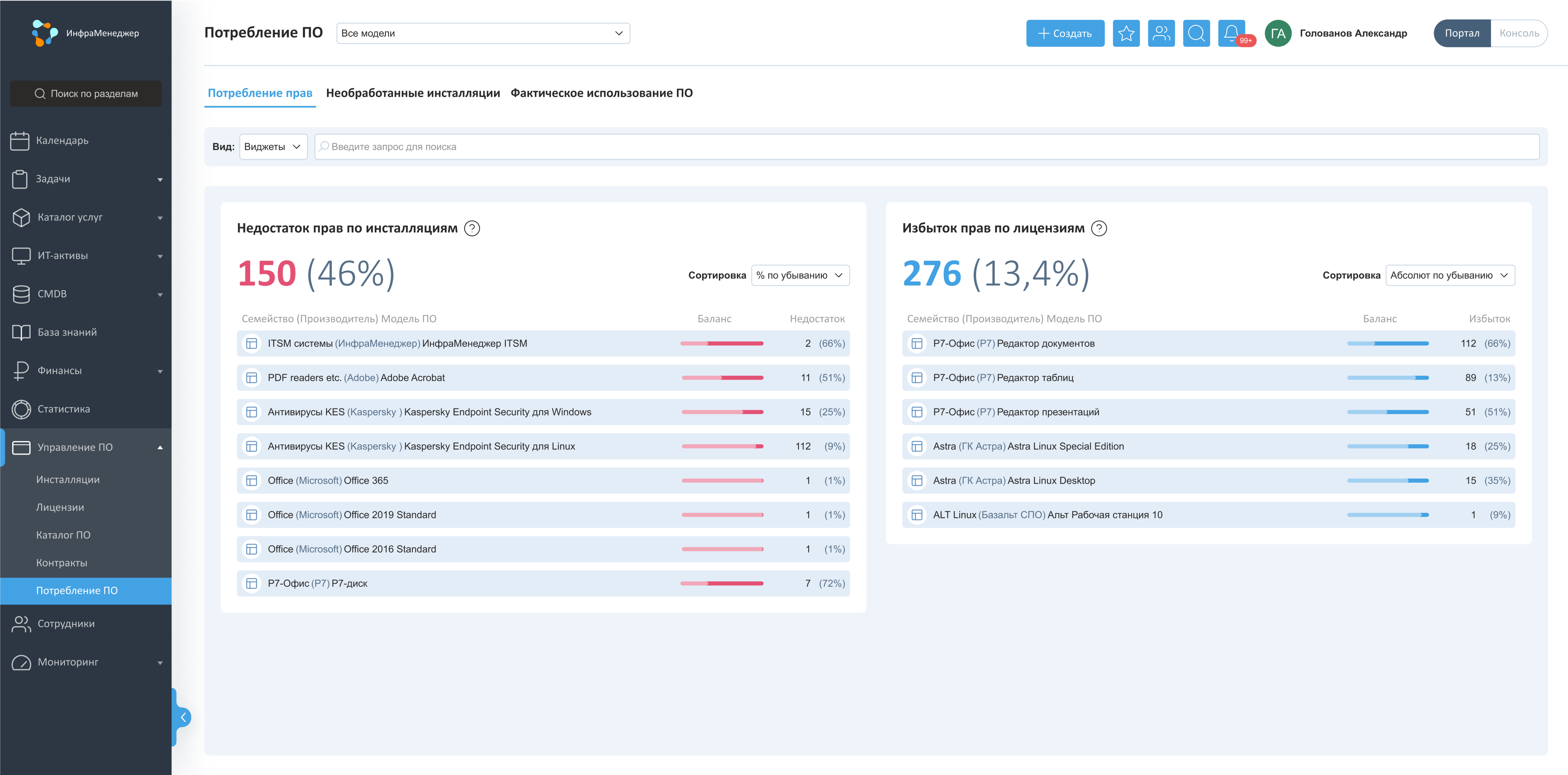The height and width of the screenshot is (775, 1568).
Task: Click the favorites star icon
Action: [1125, 33]
